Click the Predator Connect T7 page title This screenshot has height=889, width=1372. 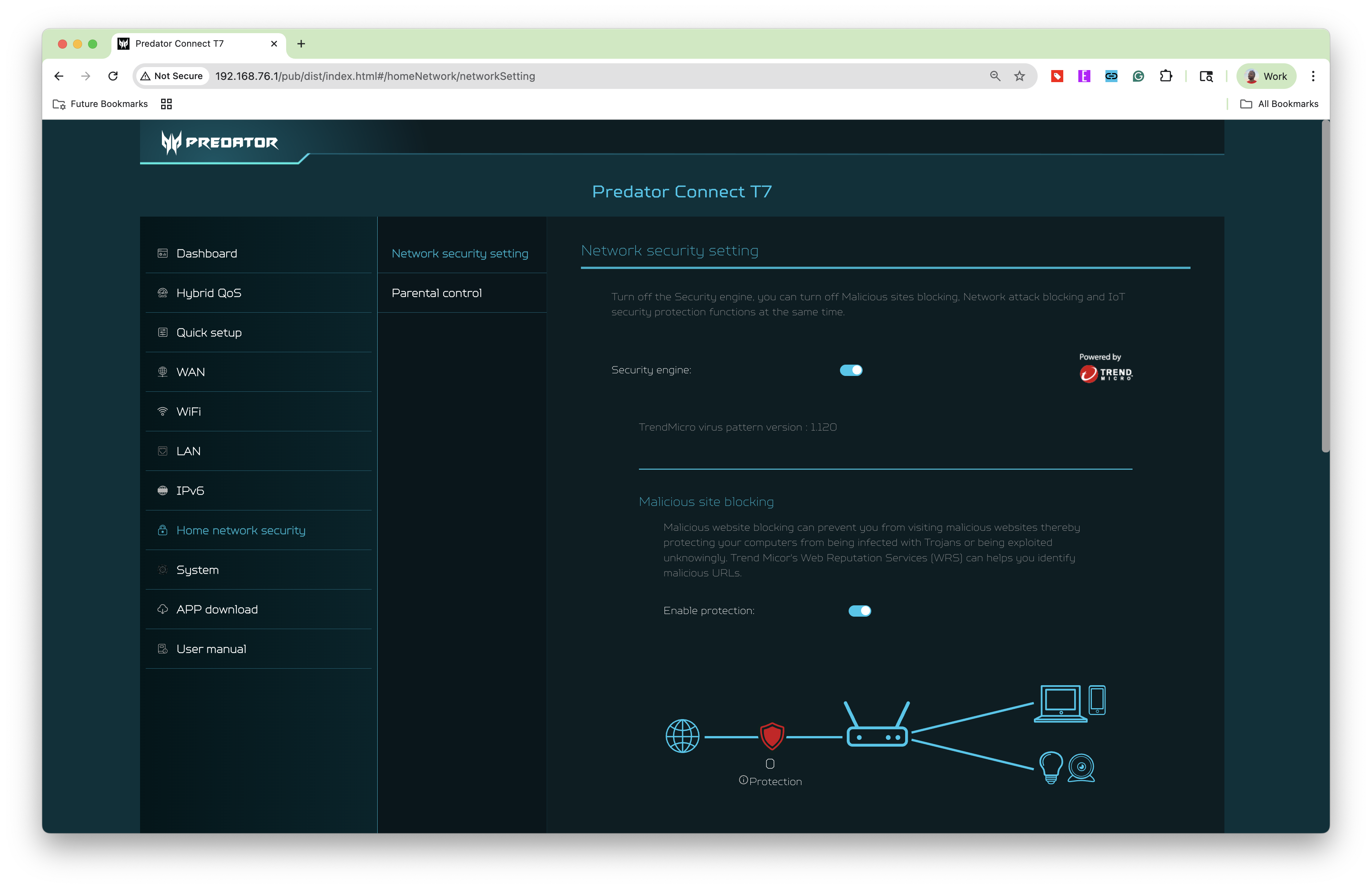tap(682, 191)
